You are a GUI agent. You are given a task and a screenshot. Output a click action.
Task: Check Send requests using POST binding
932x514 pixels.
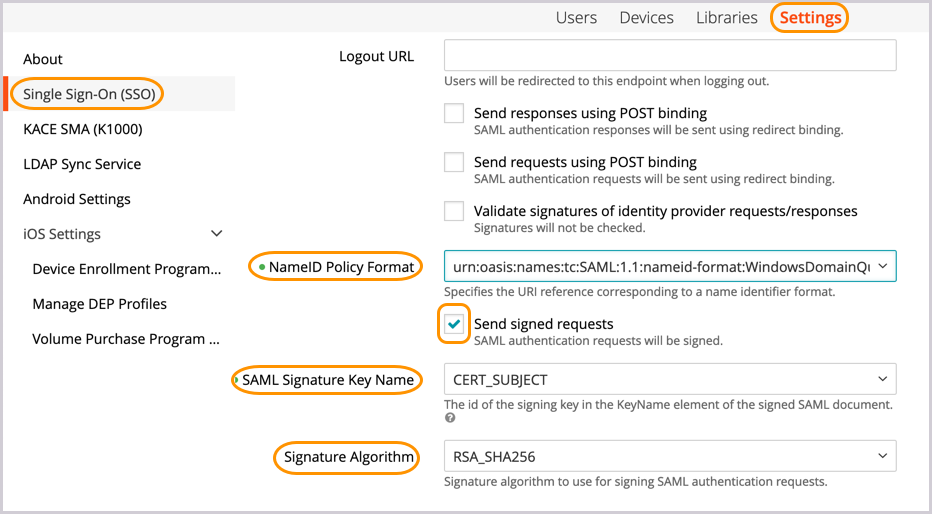click(x=454, y=162)
